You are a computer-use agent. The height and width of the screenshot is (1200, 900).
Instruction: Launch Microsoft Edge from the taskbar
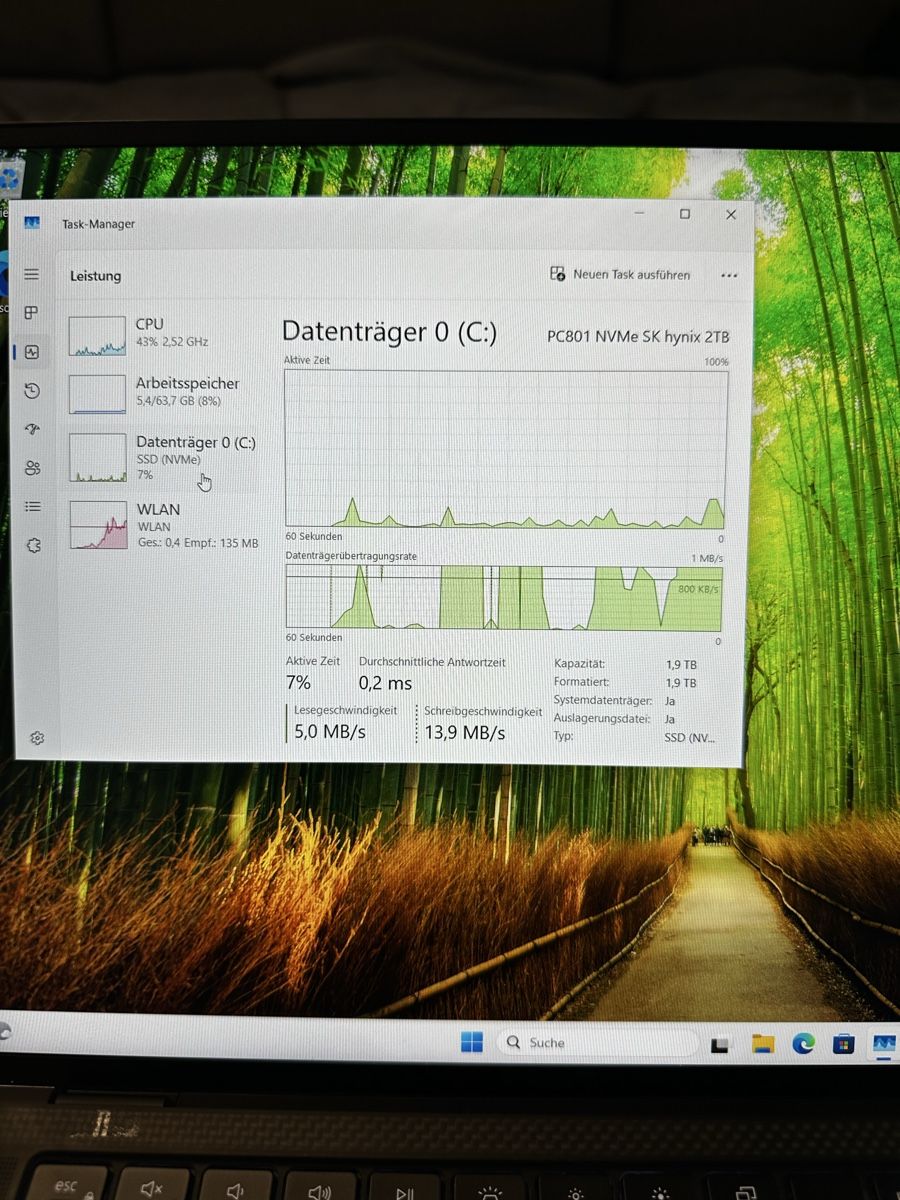click(803, 1044)
